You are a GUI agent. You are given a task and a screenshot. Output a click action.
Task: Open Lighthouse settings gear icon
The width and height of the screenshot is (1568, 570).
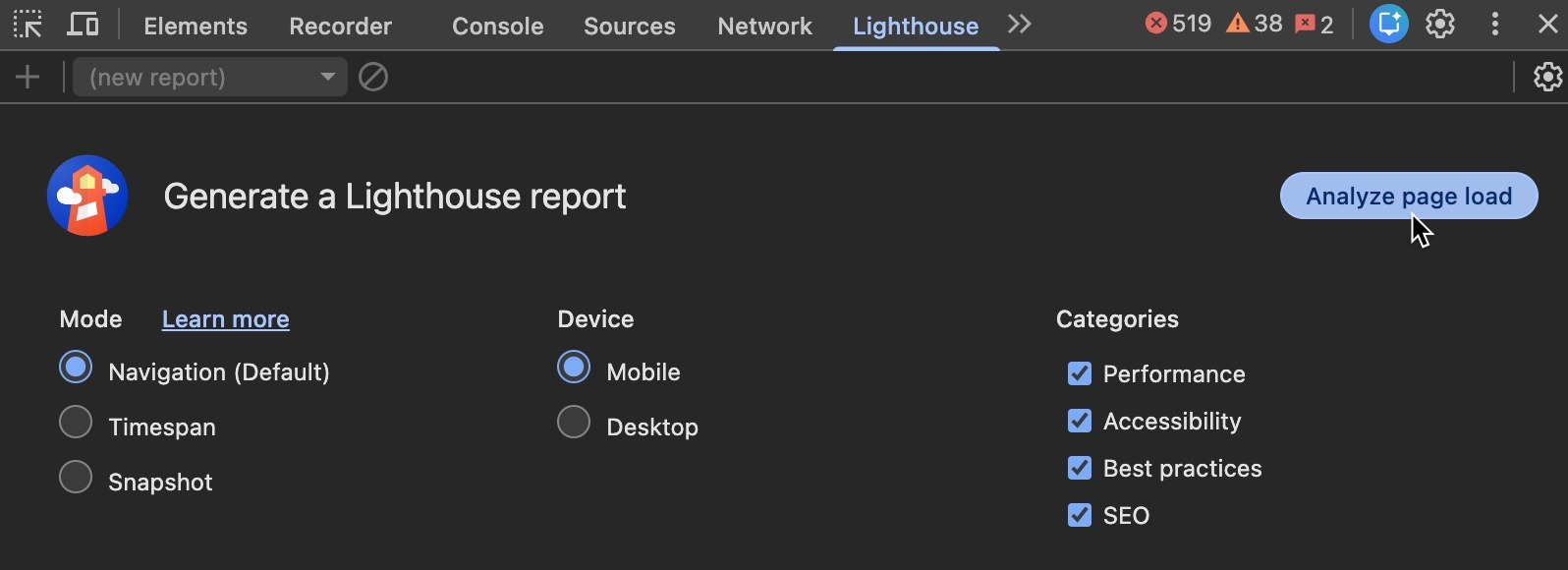(x=1547, y=77)
